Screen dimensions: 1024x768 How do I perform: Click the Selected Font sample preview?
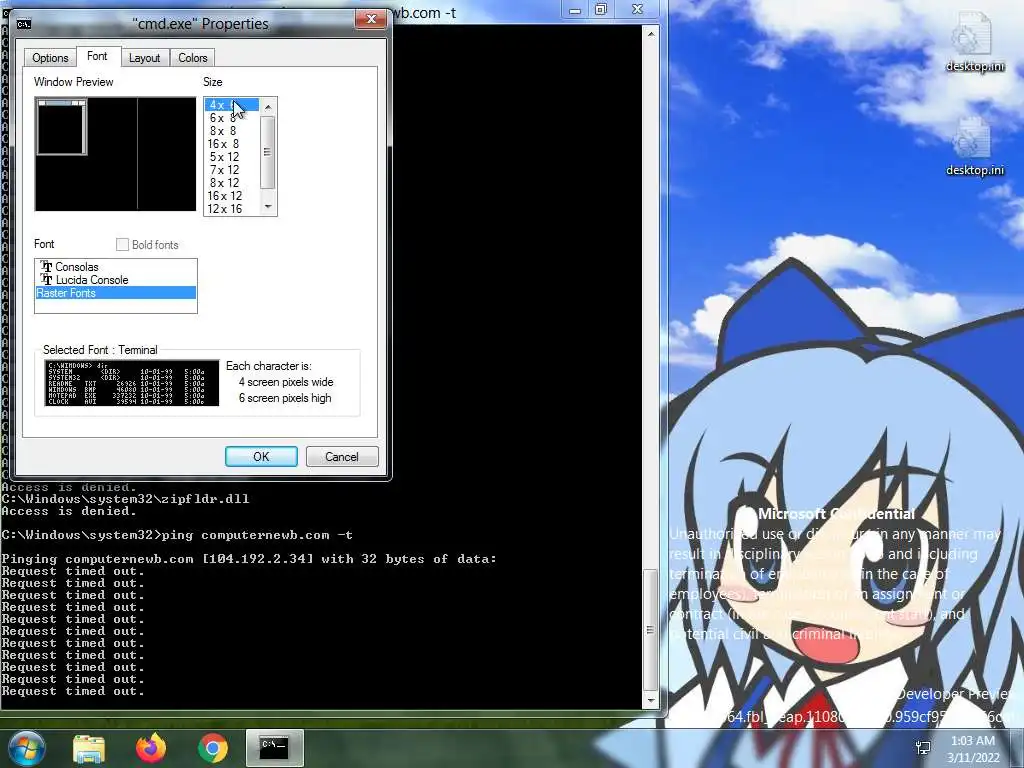(132, 383)
